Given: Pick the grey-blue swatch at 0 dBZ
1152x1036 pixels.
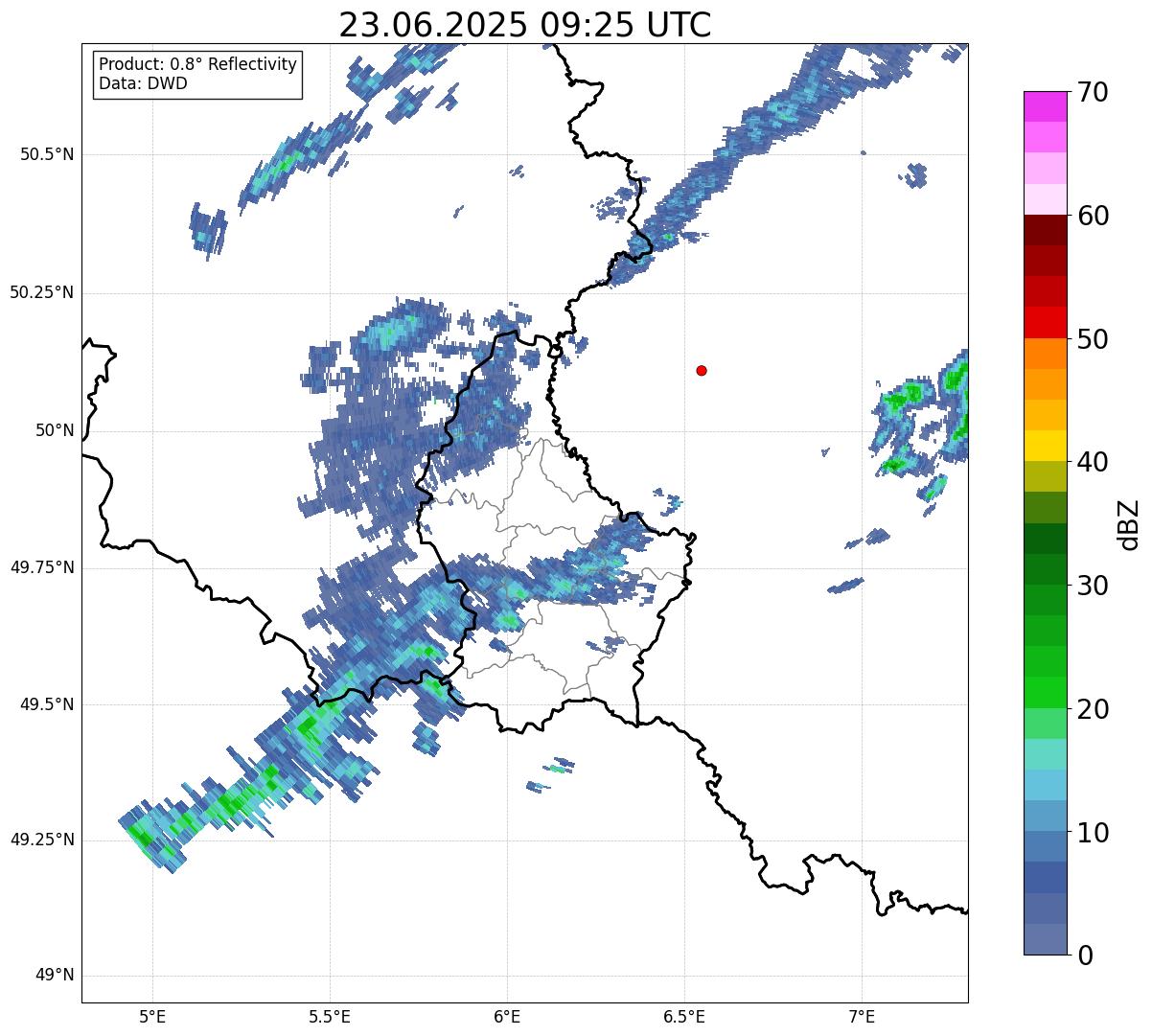Looking at the screenshot, I should [x=1045, y=939].
